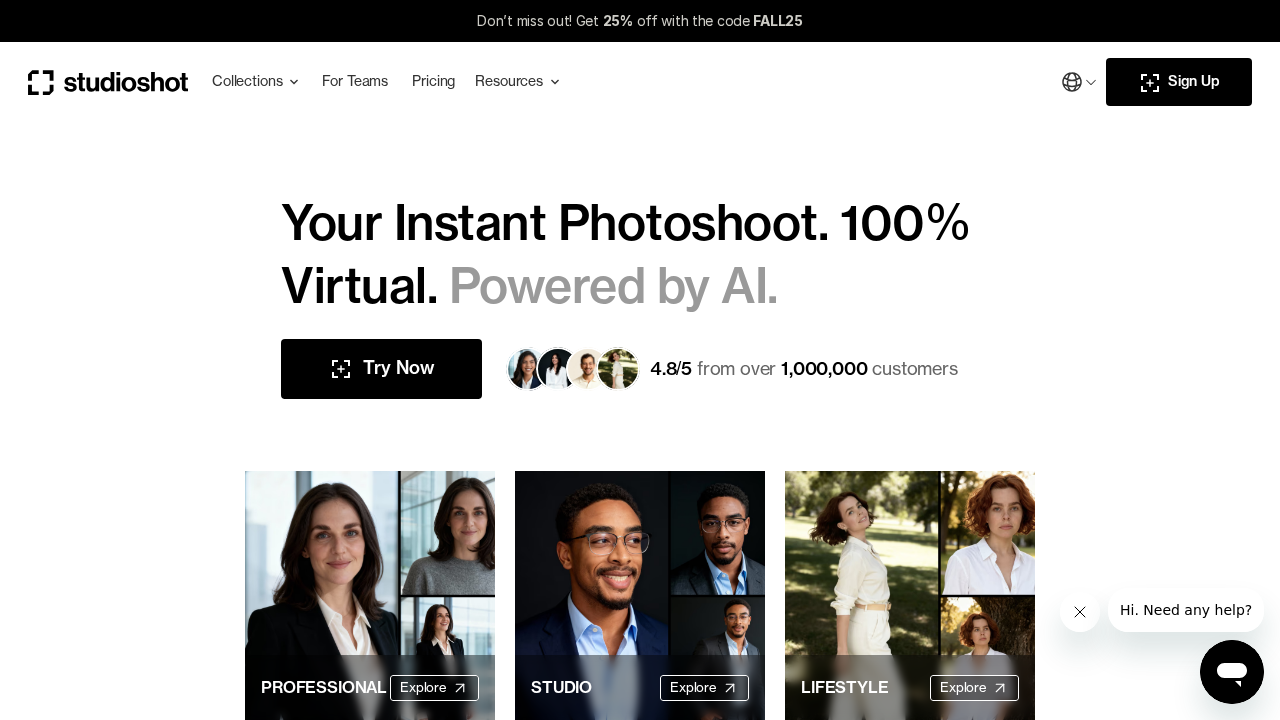Go to the For Teams page
Screen dimensions: 1280x720
[355, 81]
